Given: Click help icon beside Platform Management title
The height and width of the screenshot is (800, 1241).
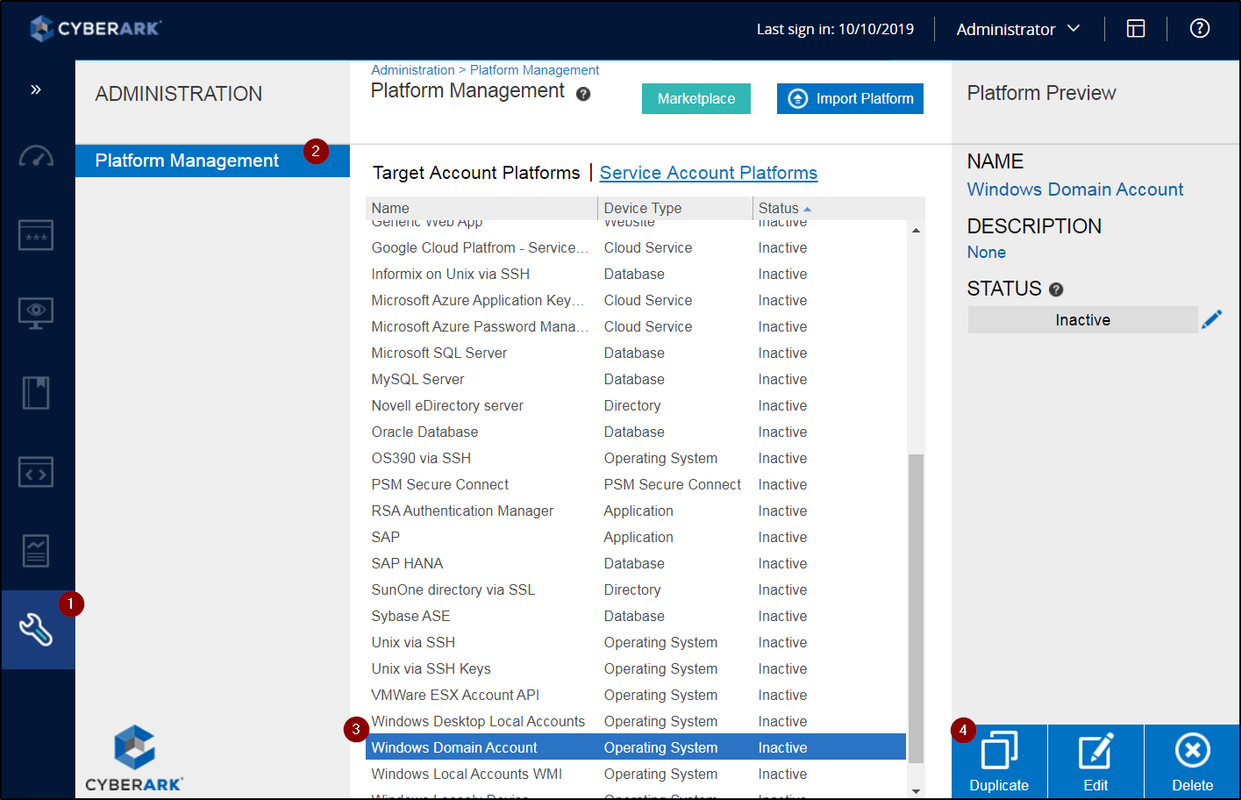Looking at the screenshot, I should click(x=584, y=94).
